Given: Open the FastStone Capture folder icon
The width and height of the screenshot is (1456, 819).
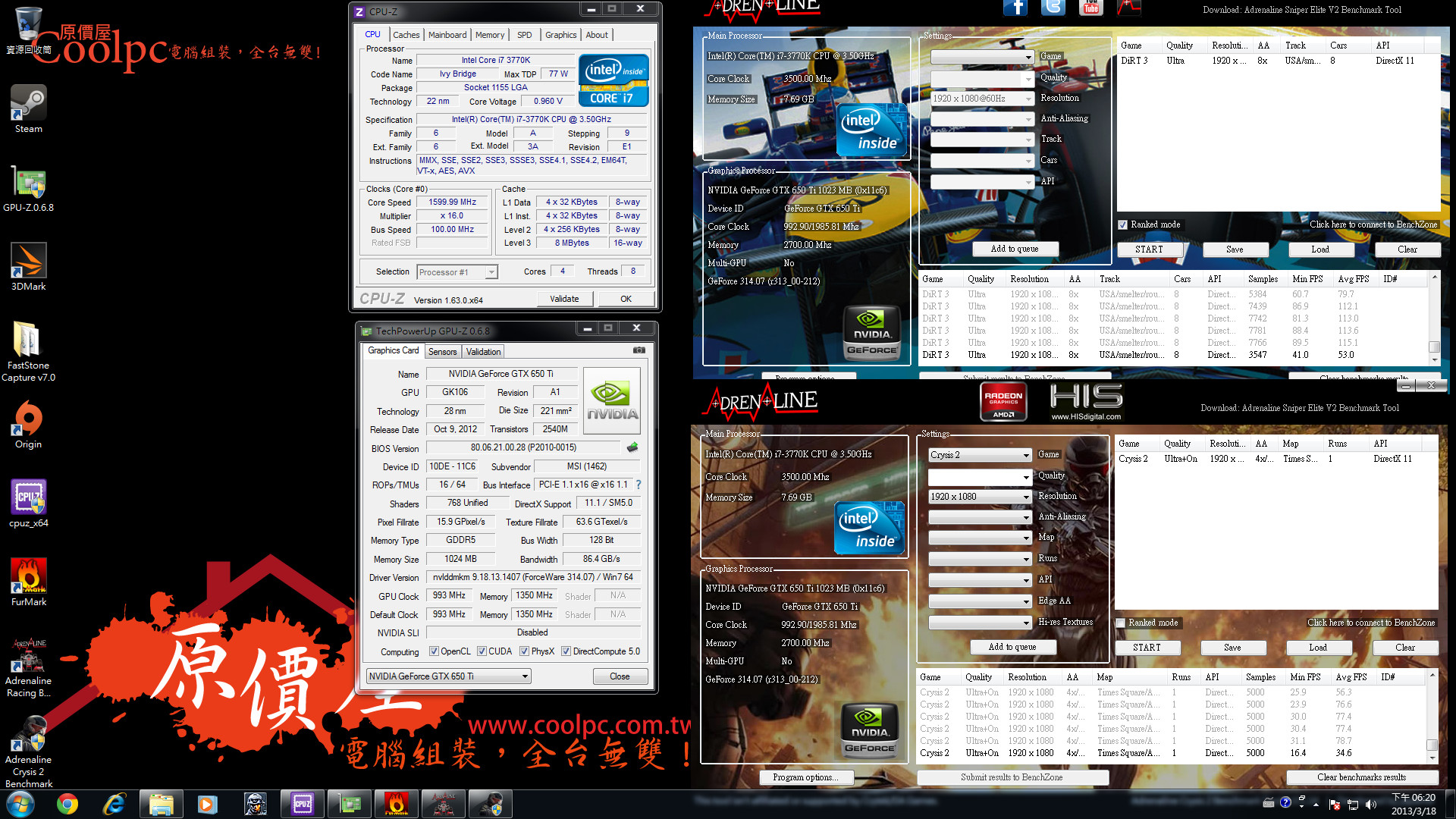Looking at the screenshot, I should (x=28, y=350).
